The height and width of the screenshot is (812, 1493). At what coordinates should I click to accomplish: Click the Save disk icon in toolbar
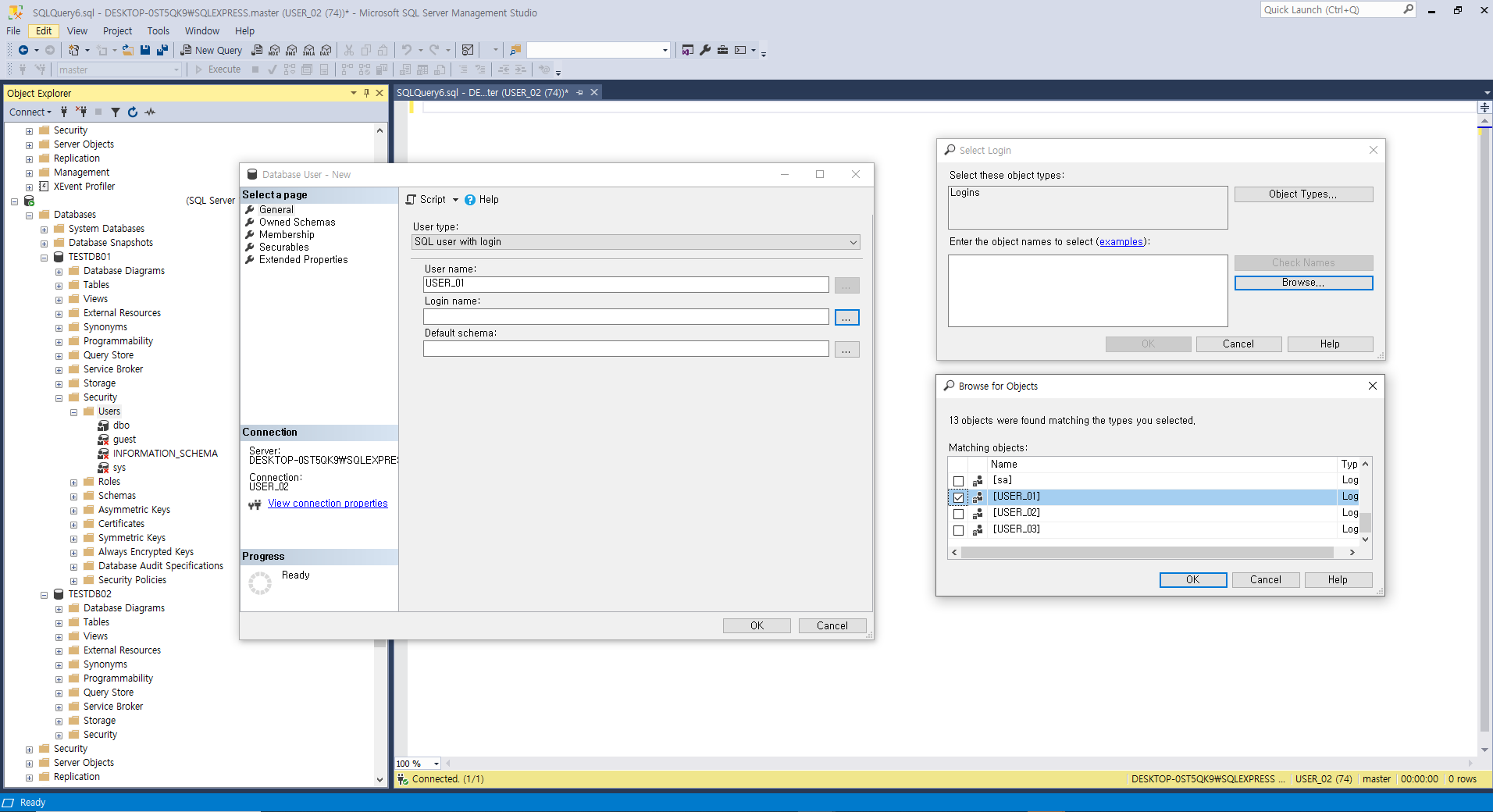coord(145,50)
